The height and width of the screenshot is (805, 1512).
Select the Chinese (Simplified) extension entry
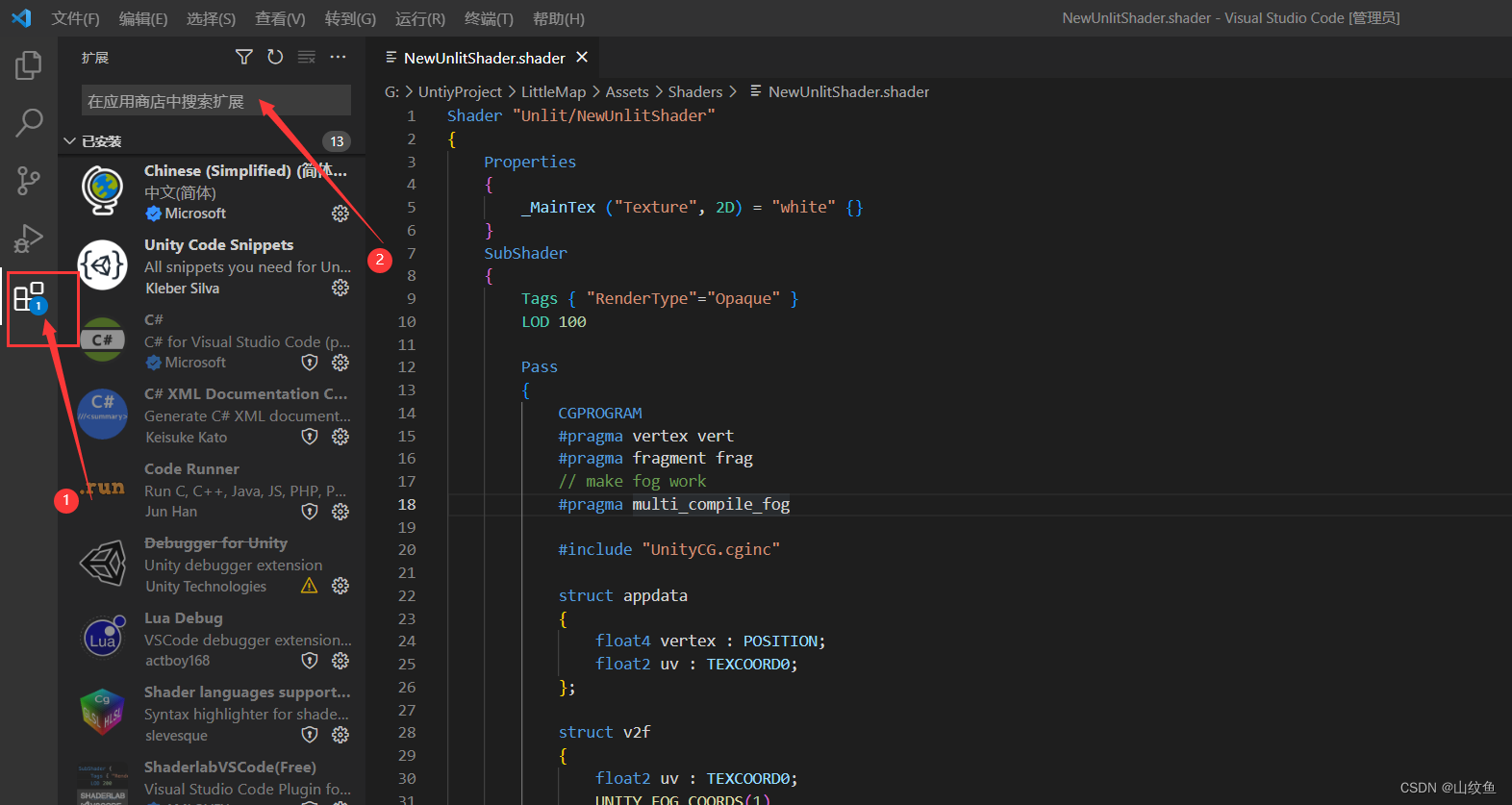pyautogui.click(x=212, y=191)
